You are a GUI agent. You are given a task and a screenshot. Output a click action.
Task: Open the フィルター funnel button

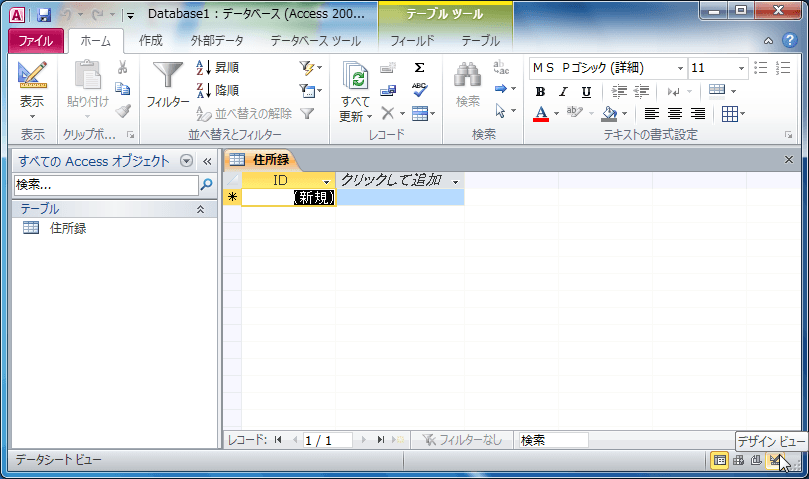[x=168, y=86]
